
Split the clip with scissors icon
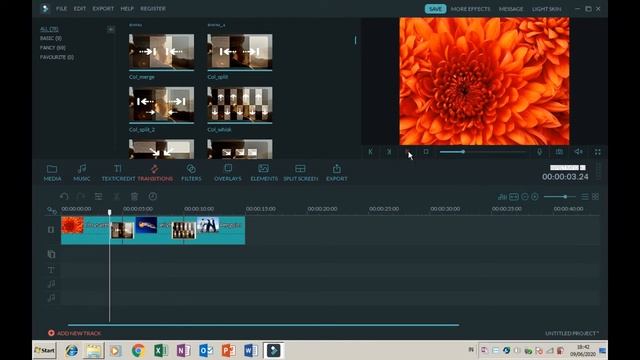pyautogui.click(x=116, y=196)
